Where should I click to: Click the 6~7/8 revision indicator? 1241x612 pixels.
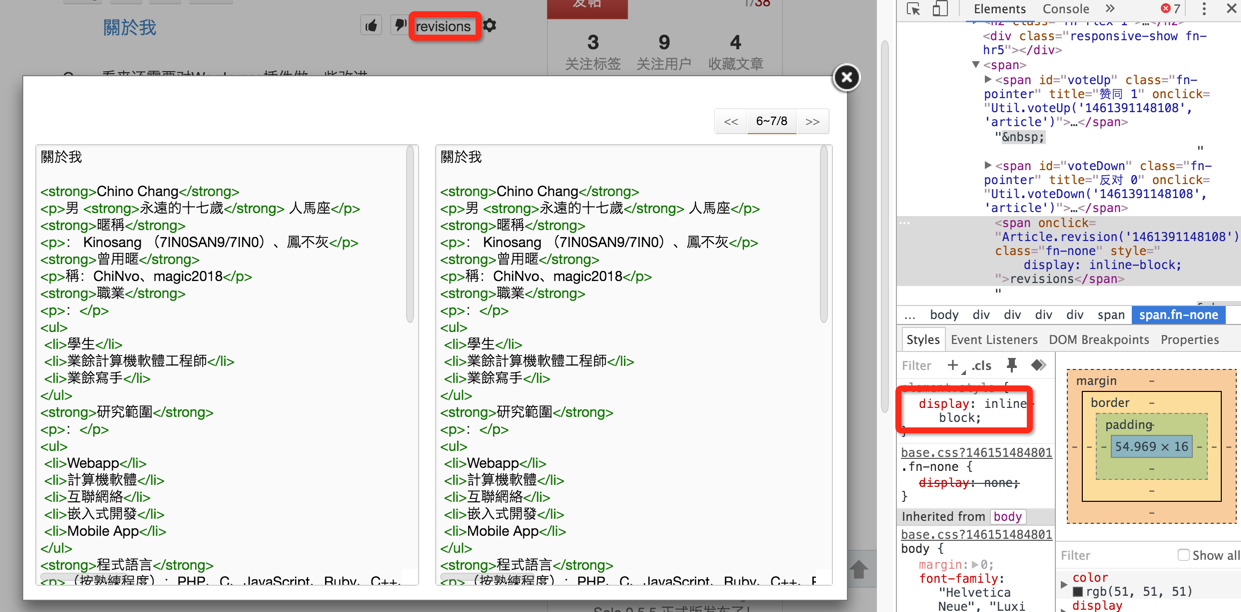[x=772, y=122]
